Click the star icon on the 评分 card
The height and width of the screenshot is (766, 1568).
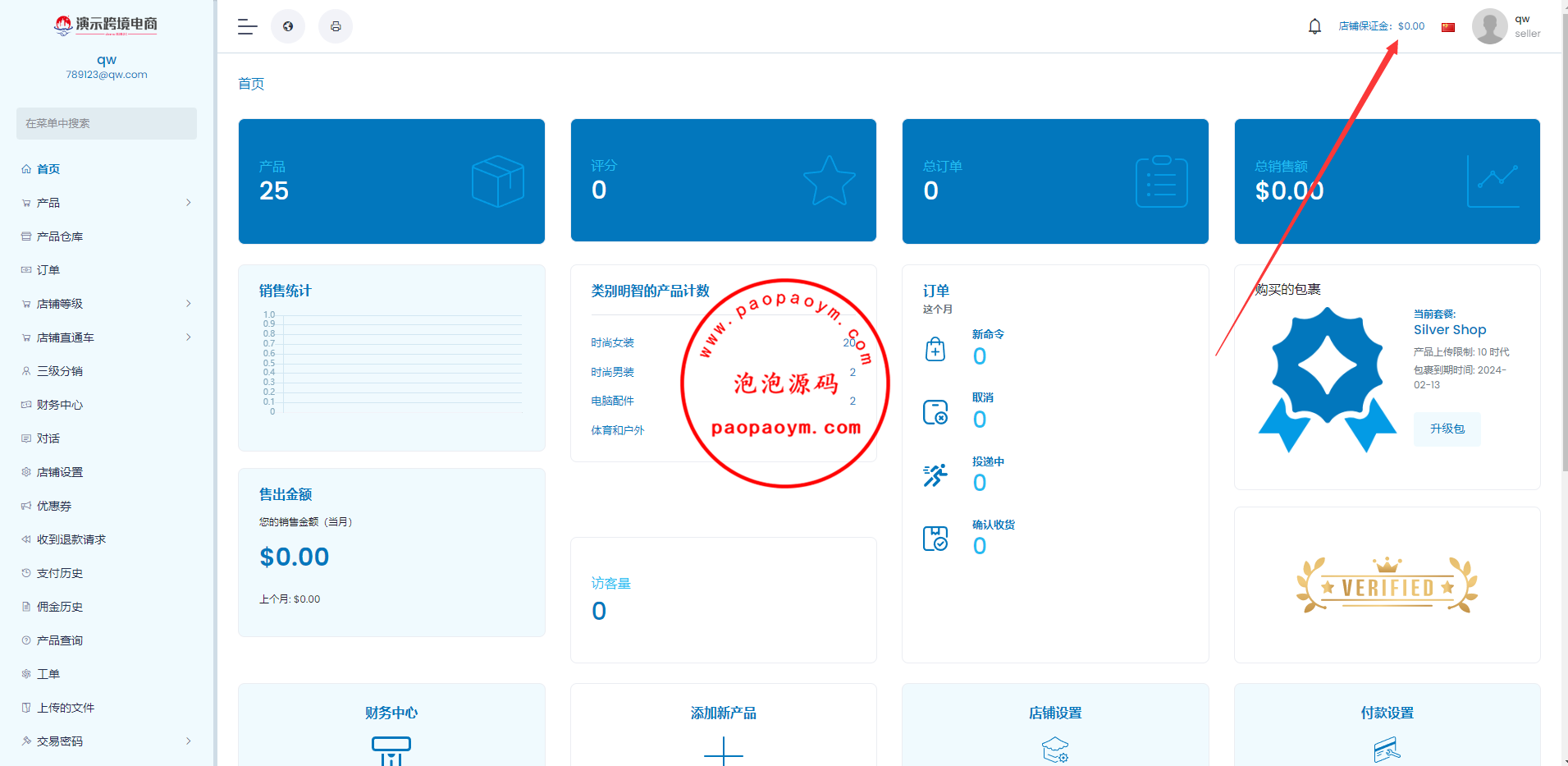[829, 181]
